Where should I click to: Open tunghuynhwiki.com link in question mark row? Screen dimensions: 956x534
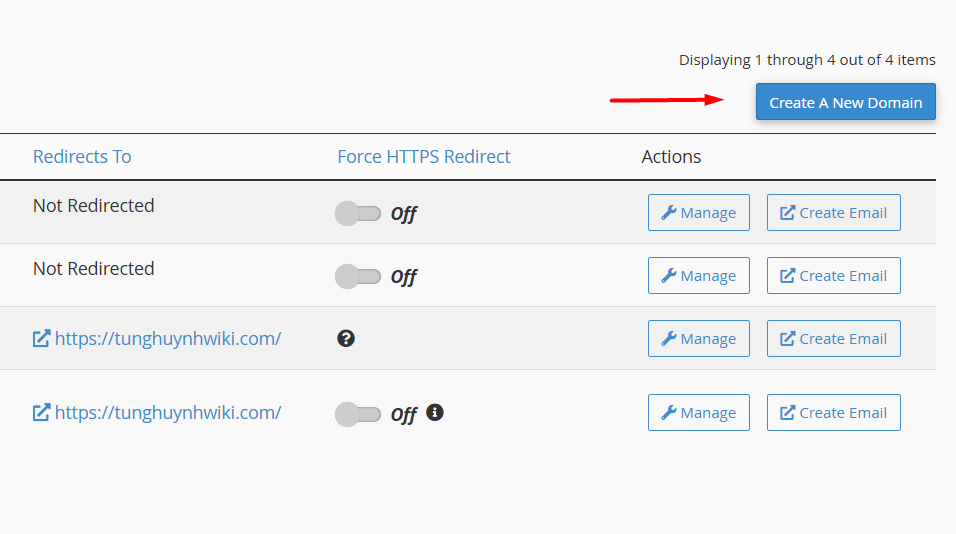(x=157, y=338)
